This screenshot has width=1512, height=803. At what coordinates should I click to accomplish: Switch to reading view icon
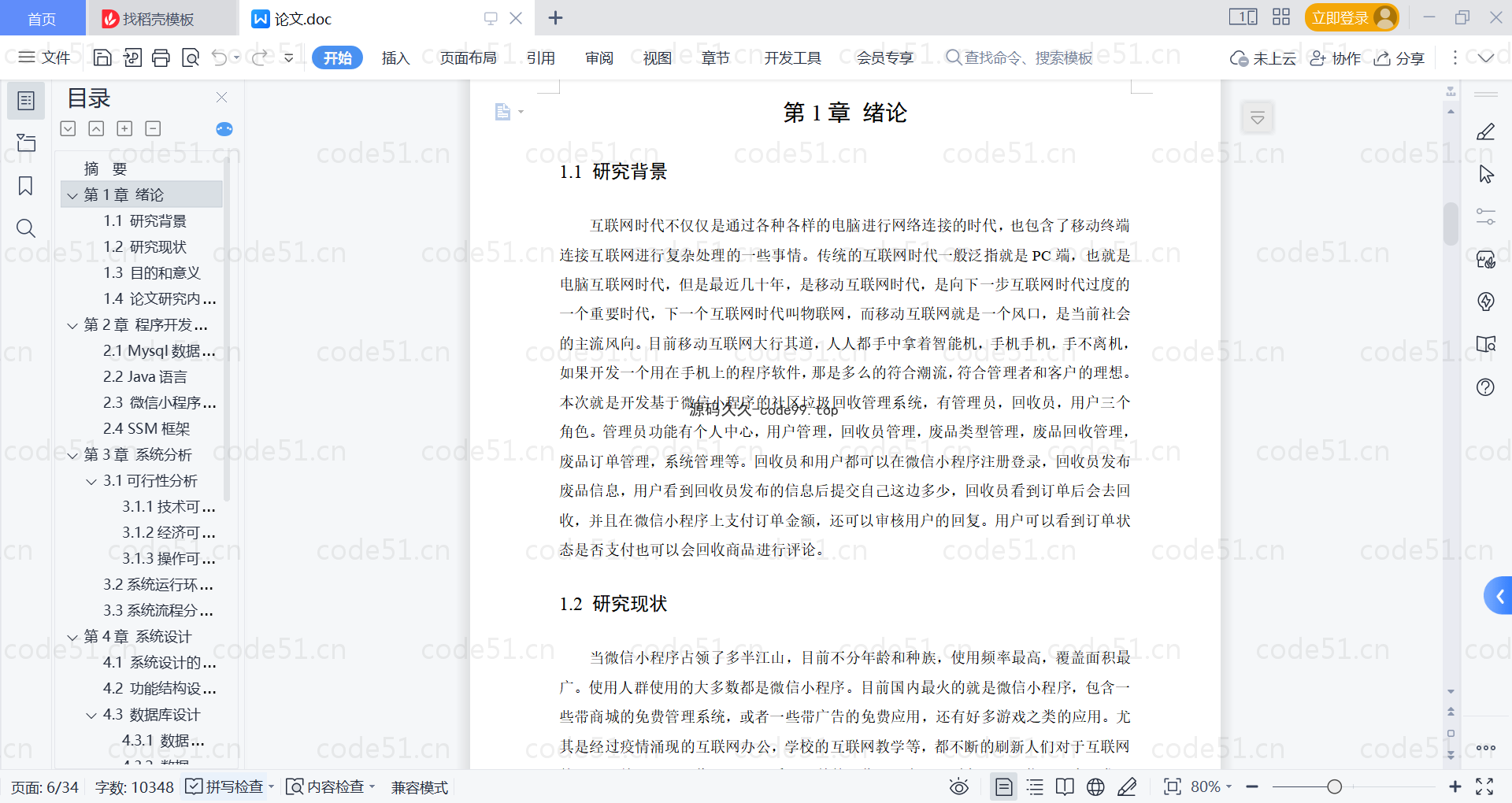[1065, 786]
